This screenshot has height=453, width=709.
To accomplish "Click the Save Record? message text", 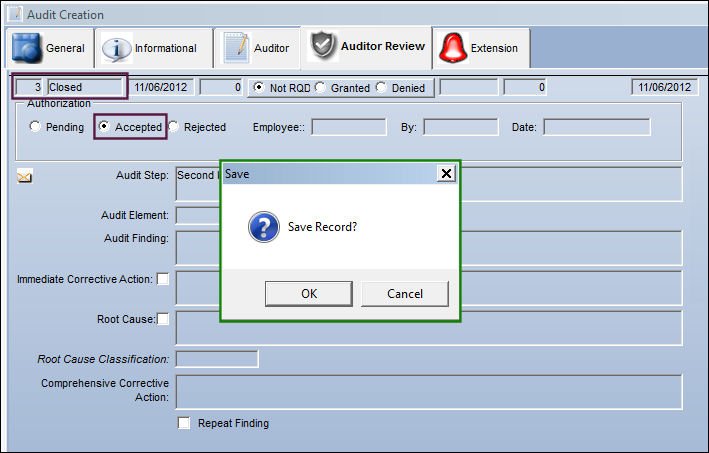I will coord(322,226).
